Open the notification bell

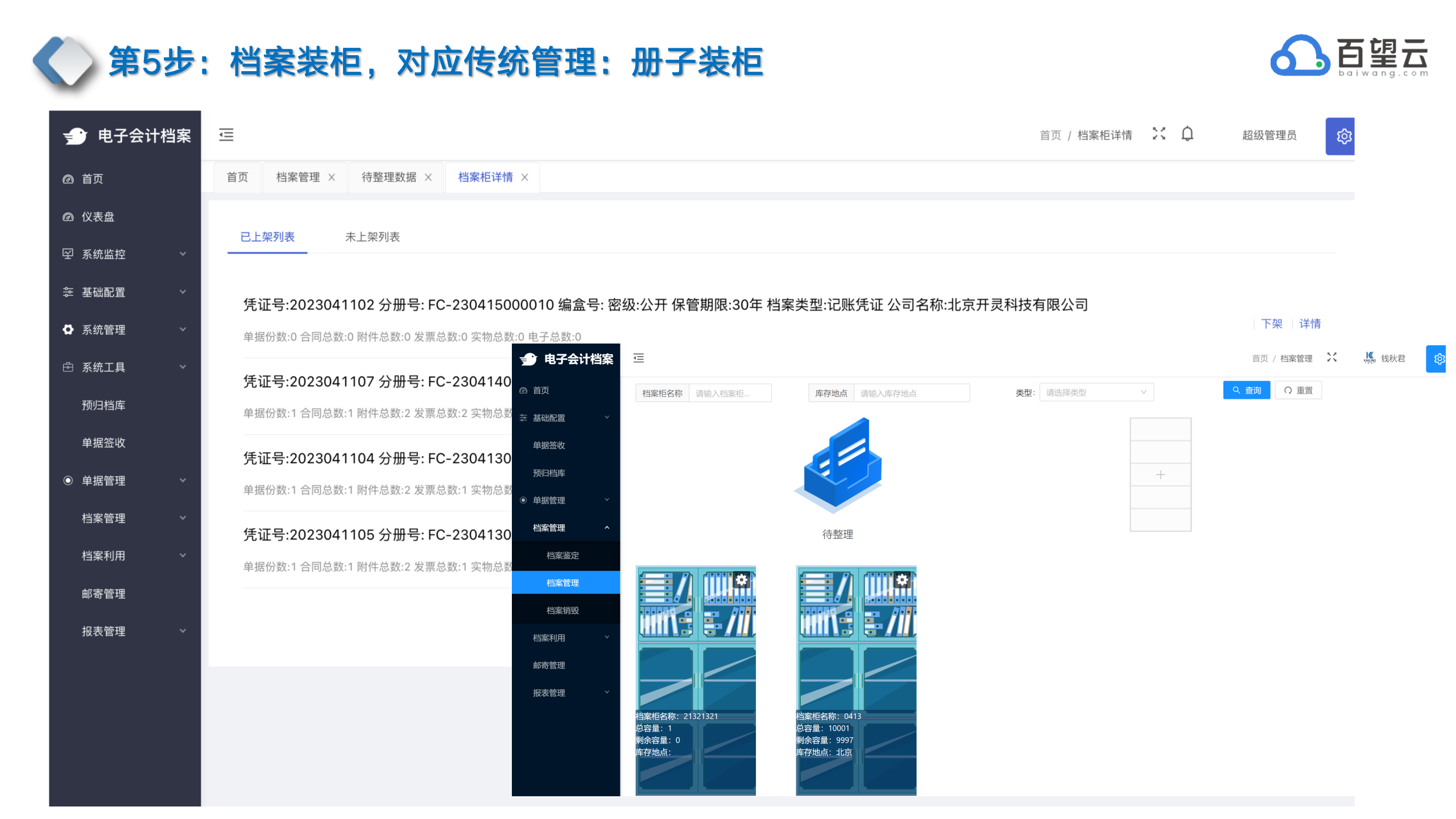click(1187, 134)
